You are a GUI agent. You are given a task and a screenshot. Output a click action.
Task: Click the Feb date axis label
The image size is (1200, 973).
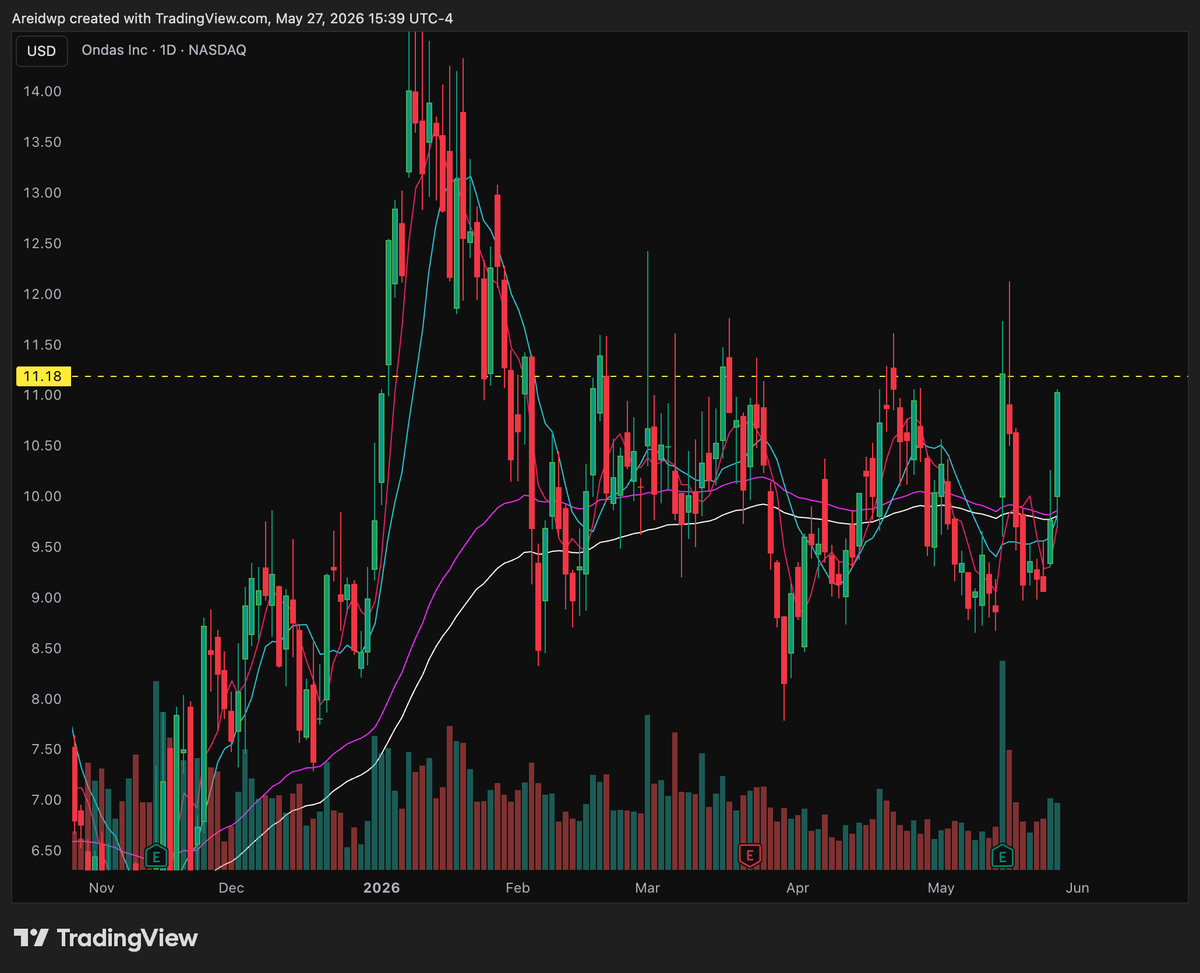point(517,888)
